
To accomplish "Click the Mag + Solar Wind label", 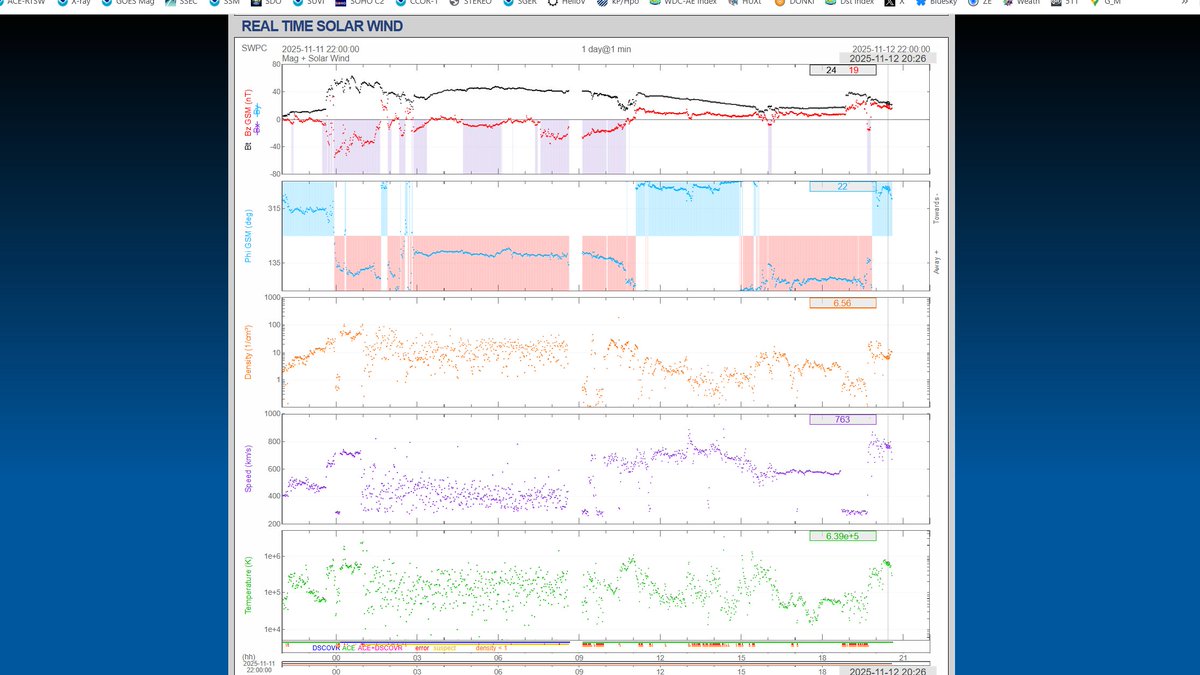I will coord(316,58).
